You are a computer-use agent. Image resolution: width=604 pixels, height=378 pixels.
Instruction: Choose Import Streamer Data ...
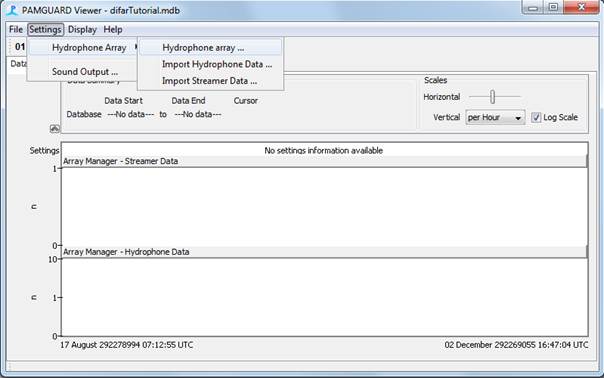[x=210, y=81]
